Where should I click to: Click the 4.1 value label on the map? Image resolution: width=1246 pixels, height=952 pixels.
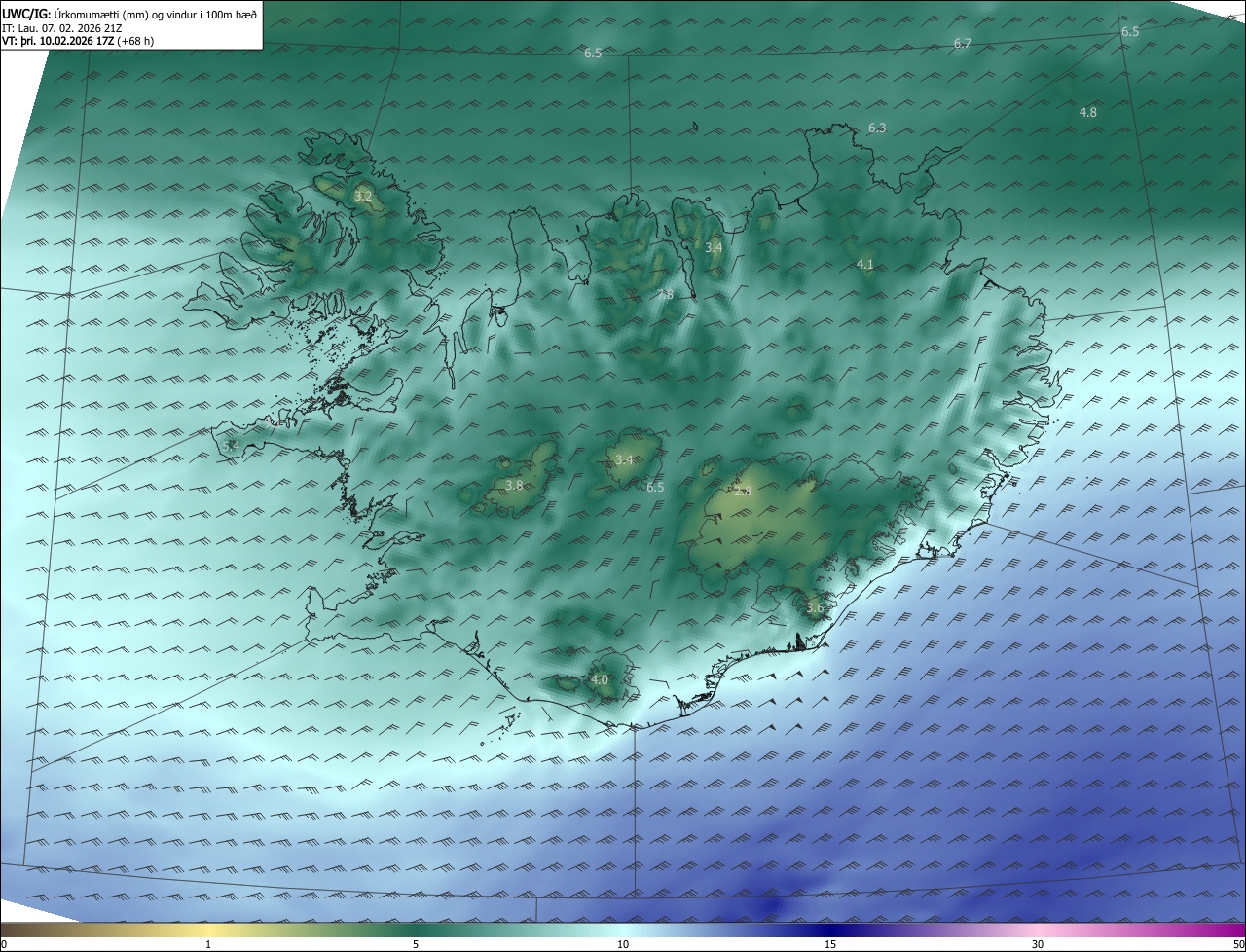865,264
